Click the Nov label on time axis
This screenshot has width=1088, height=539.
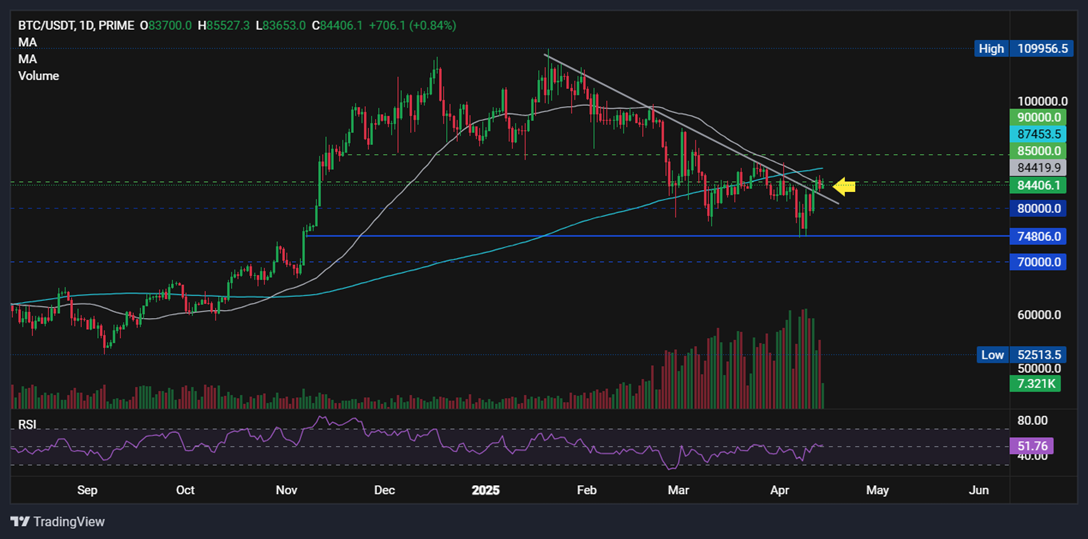(287, 490)
